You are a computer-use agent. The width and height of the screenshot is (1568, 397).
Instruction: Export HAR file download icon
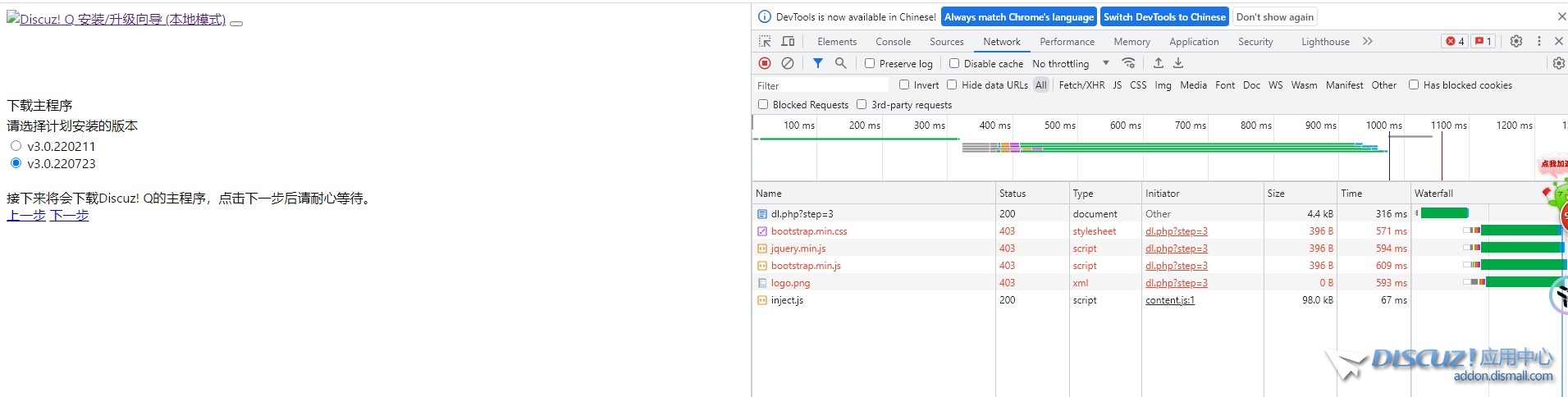click(1178, 63)
